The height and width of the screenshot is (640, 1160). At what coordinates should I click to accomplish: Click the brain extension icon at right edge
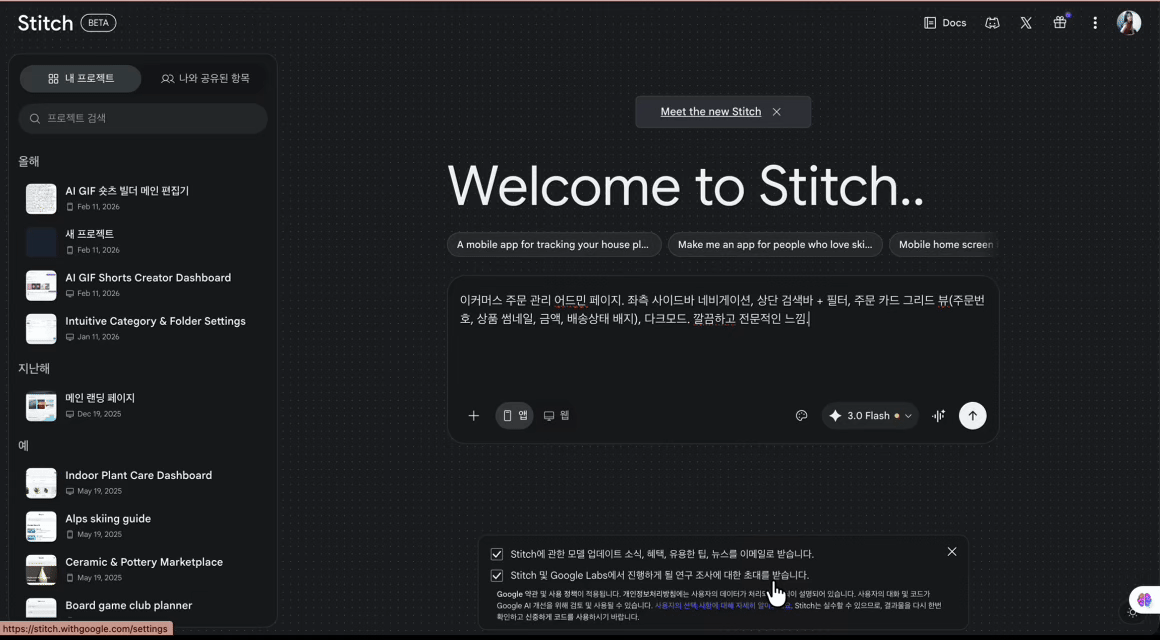[x=1144, y=599]
